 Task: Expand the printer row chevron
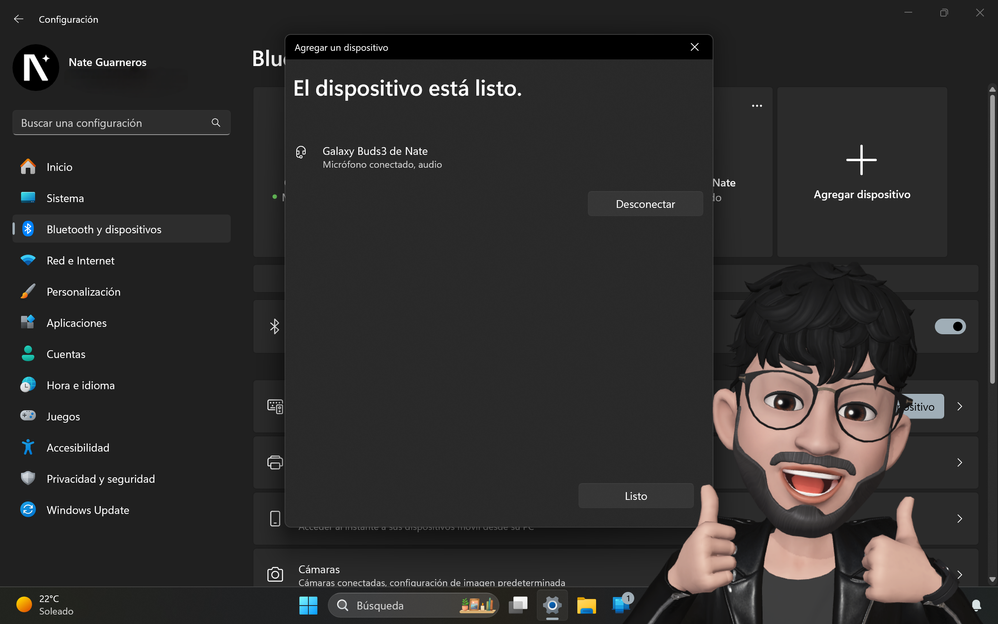[960, 462]
